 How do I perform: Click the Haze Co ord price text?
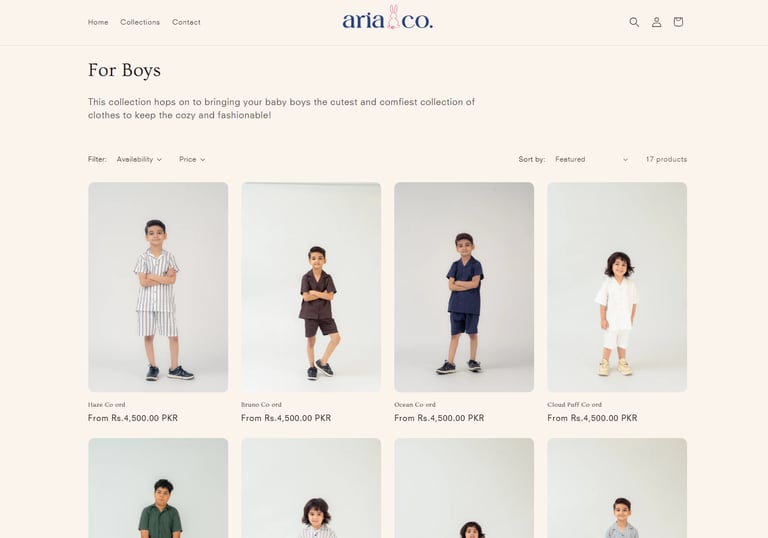pyautogui.click(x=133, y=418)
